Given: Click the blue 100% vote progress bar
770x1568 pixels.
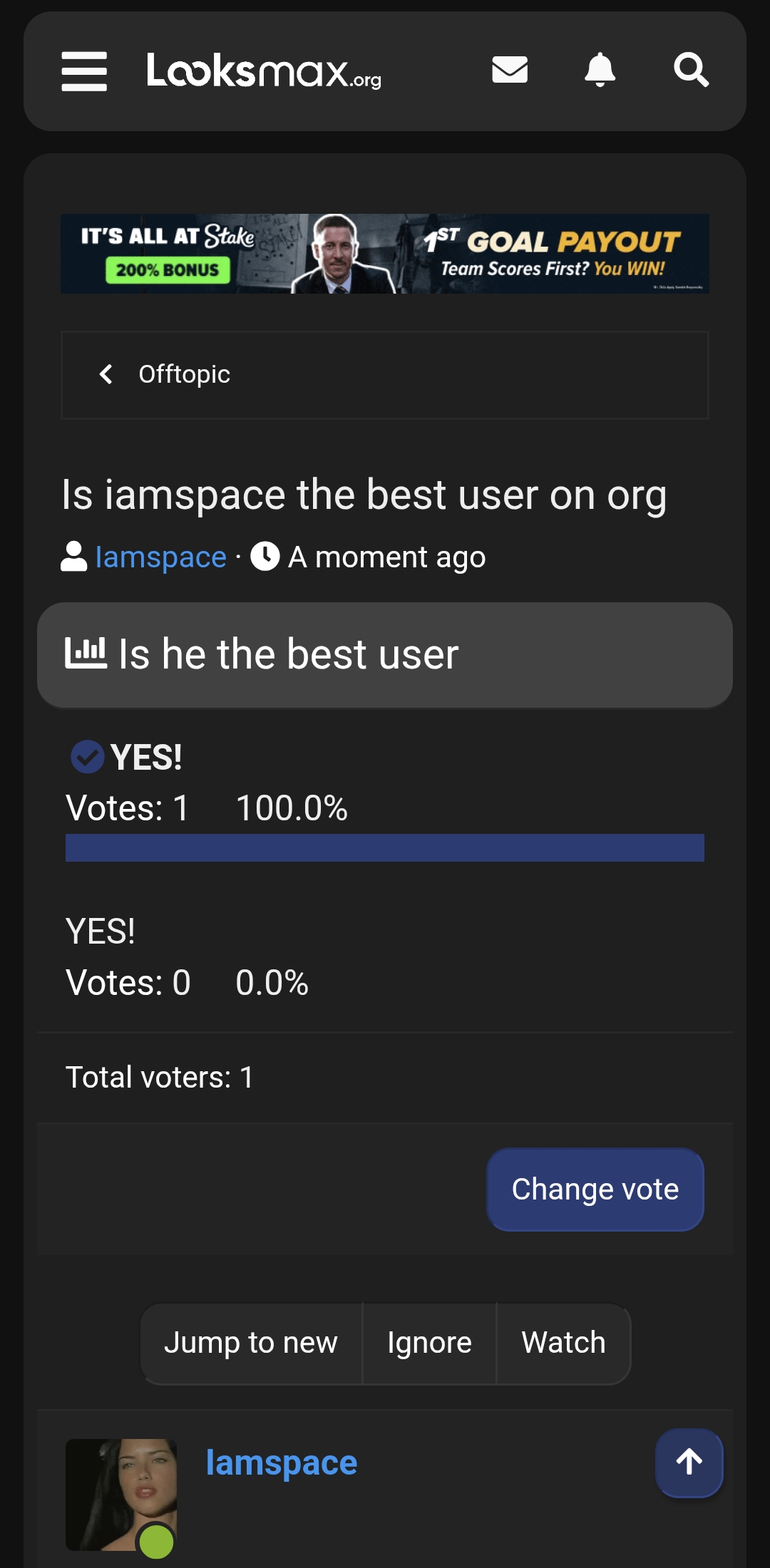Looking at the screenshot, I should (385, 847).
